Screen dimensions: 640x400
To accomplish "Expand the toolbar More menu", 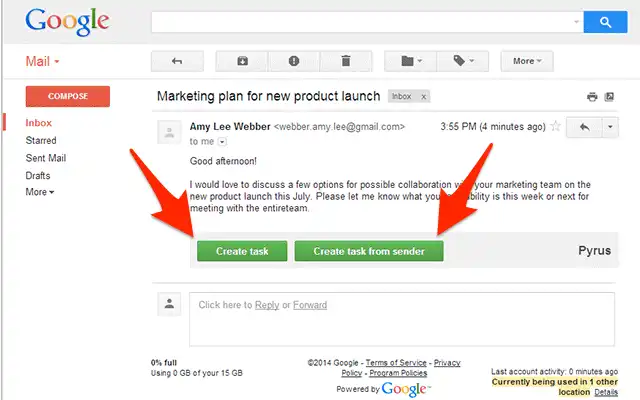I will (x=527, y=61).
